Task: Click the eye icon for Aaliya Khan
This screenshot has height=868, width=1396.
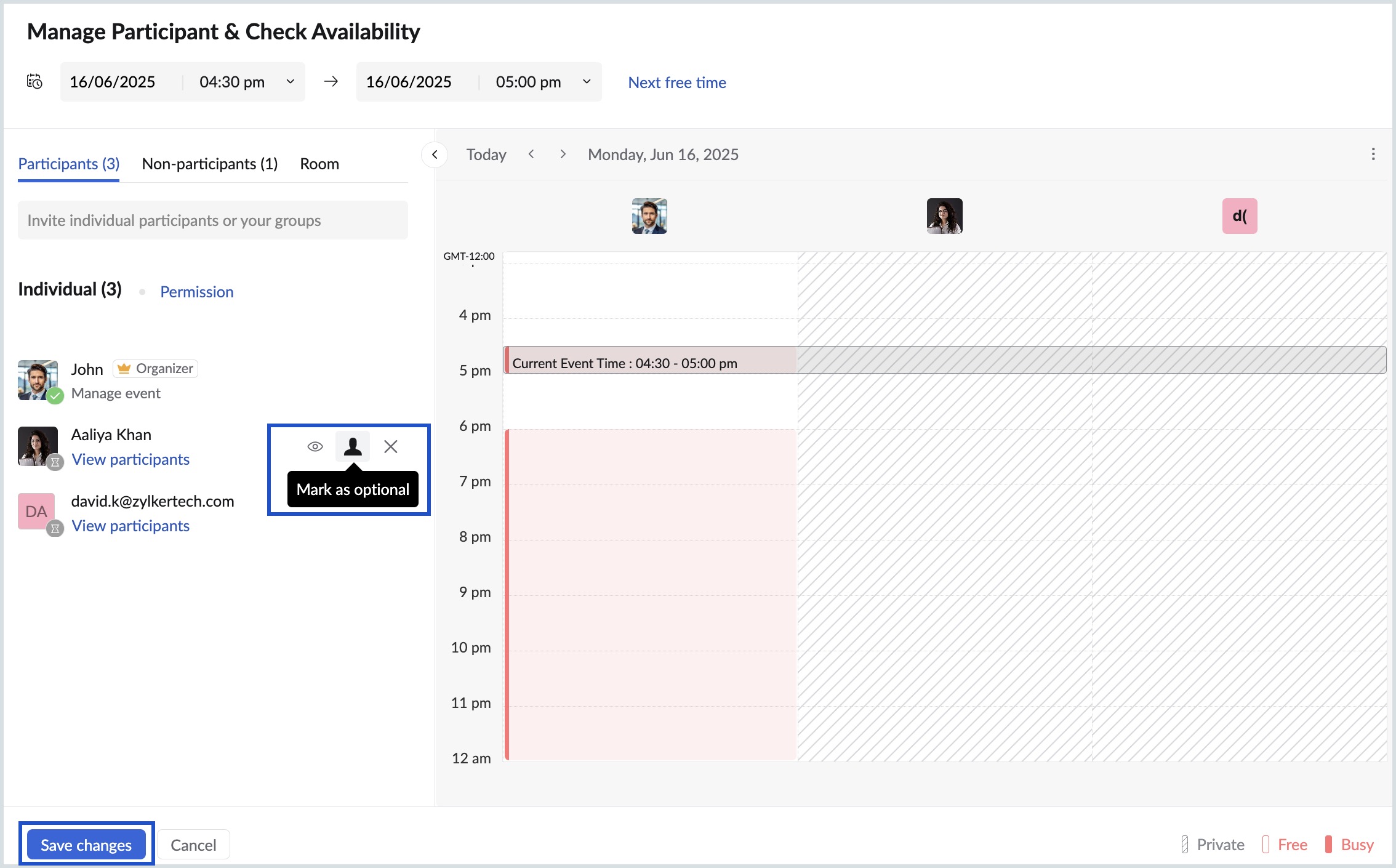Action: (315, 446)
